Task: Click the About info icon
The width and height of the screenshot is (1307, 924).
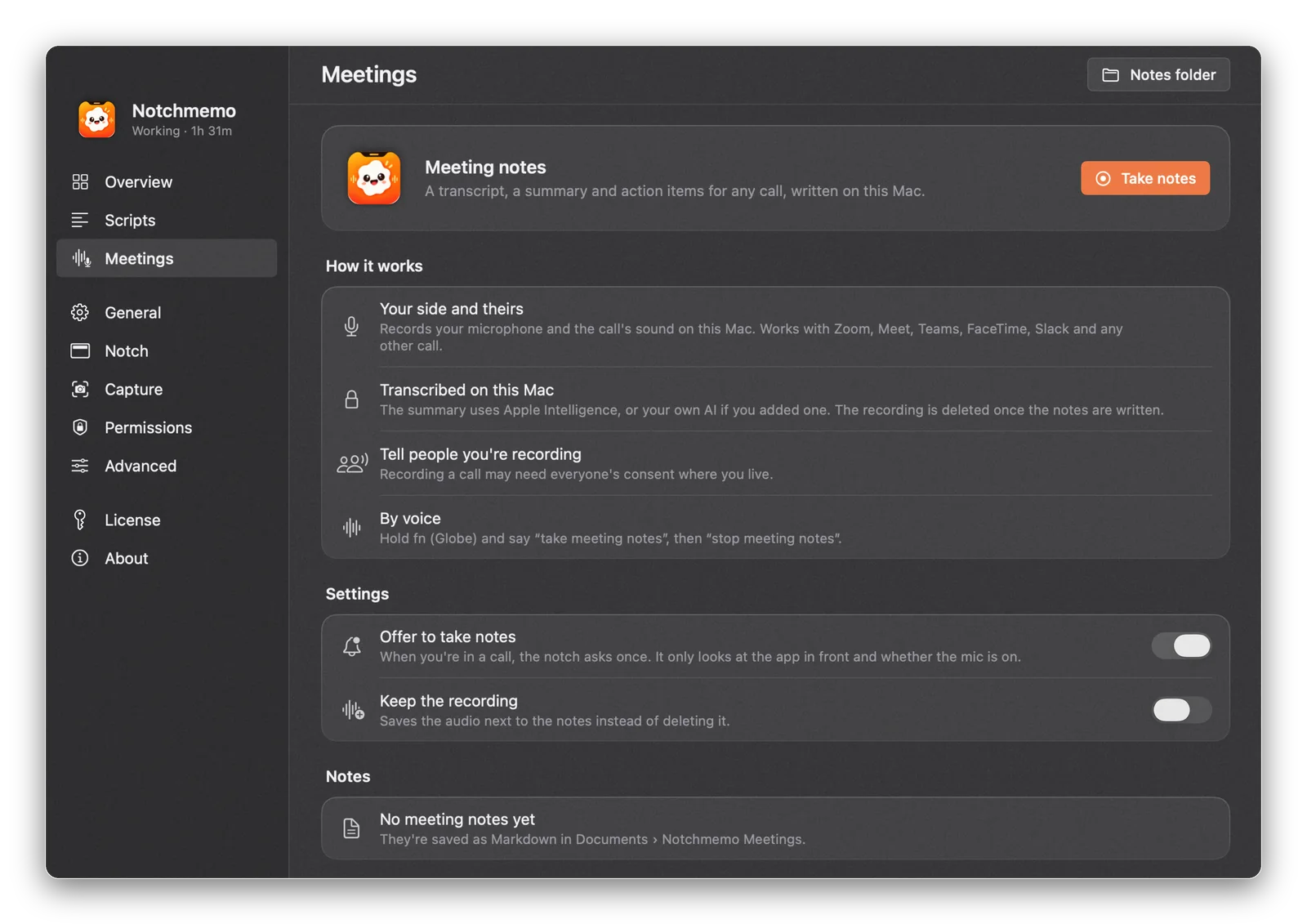Action: [80, 558]
